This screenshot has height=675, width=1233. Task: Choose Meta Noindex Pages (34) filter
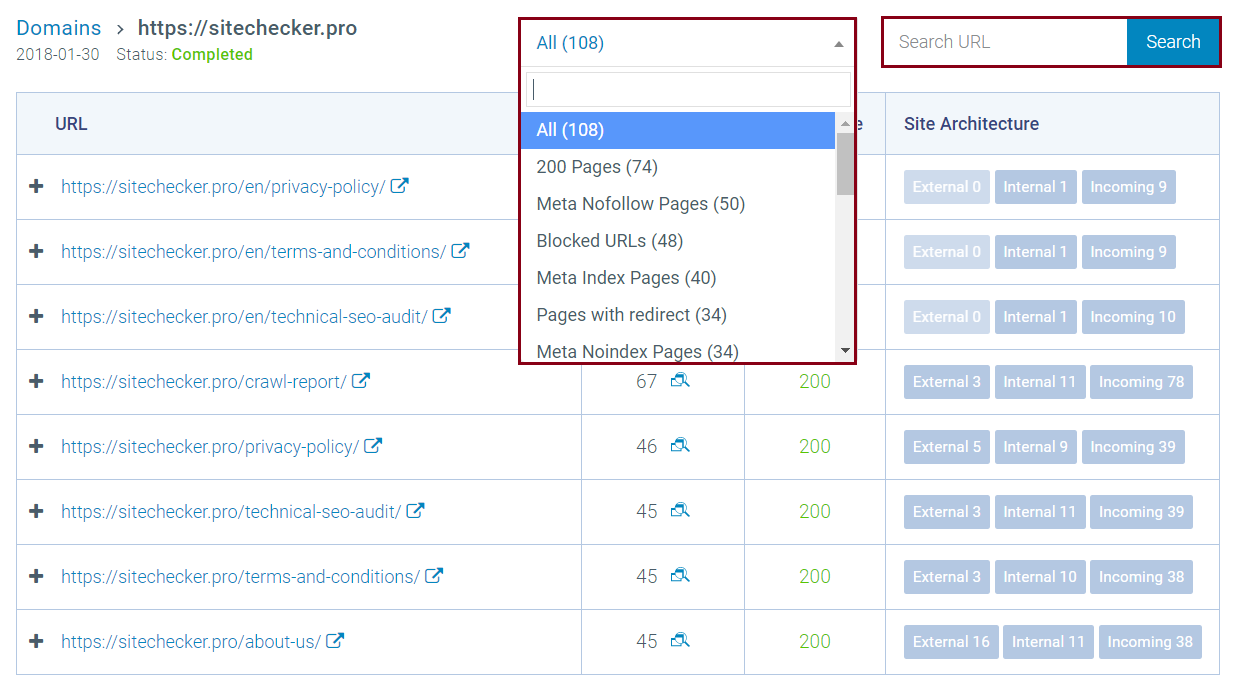tap(678, 350)
